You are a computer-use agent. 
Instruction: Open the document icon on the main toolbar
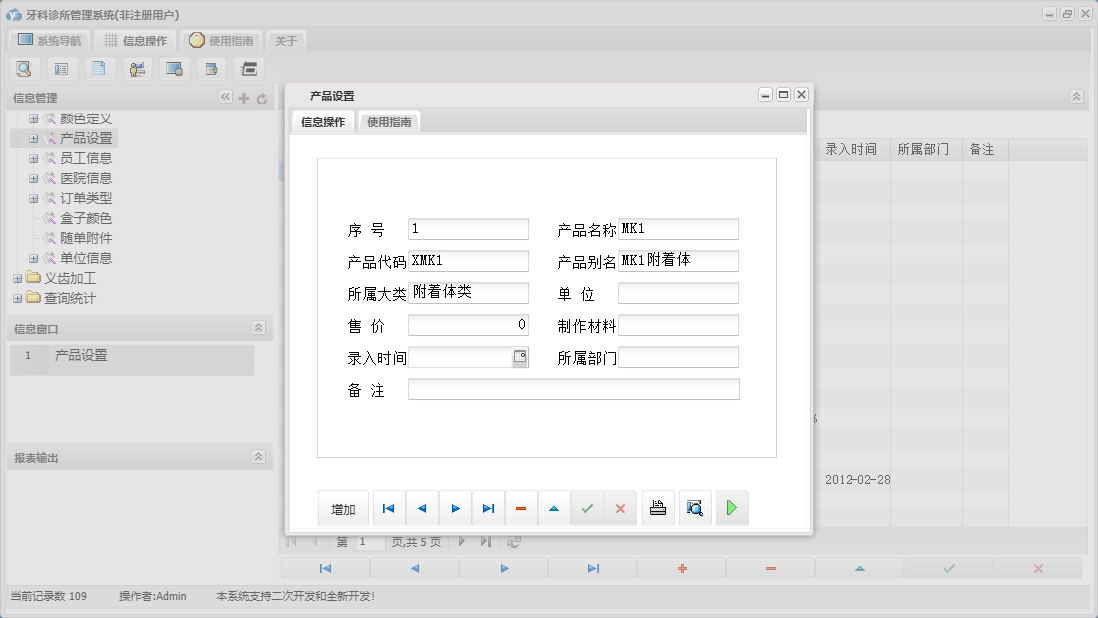(x=96, y=68)
